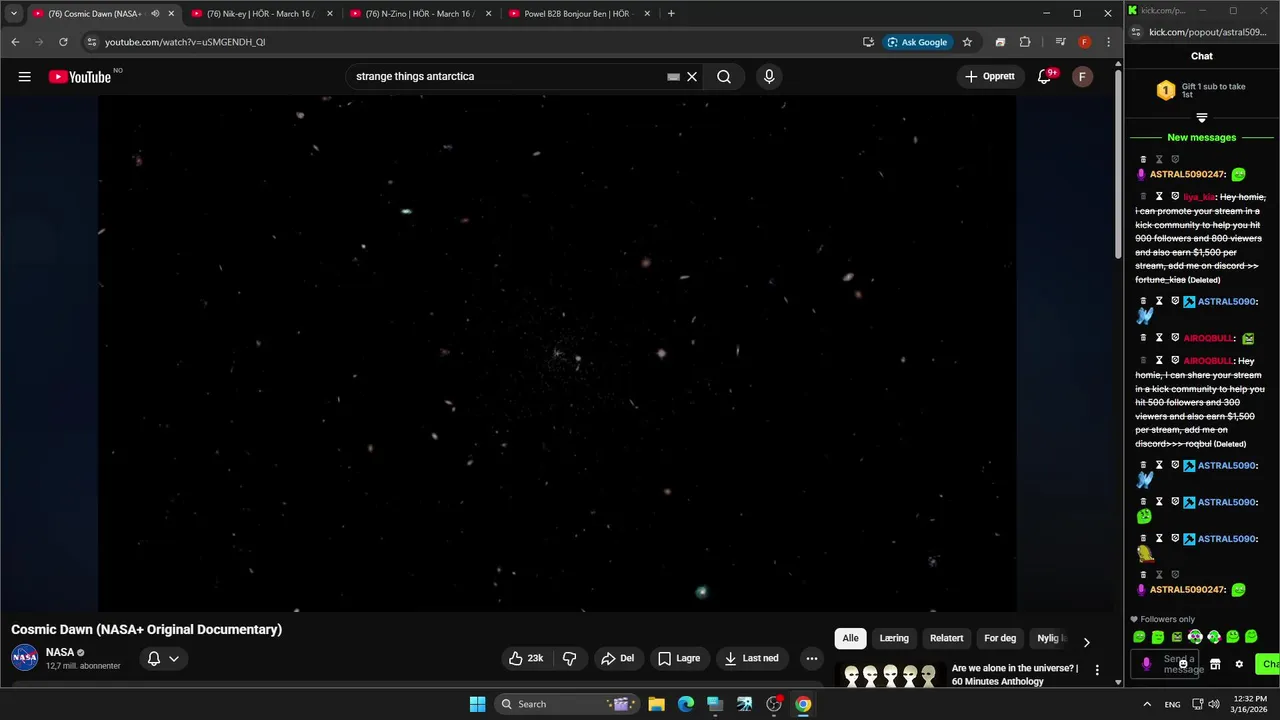Screen dimensions: 1280x720
Task: Open Kick chat settings gear
Action: (1239, 664)
